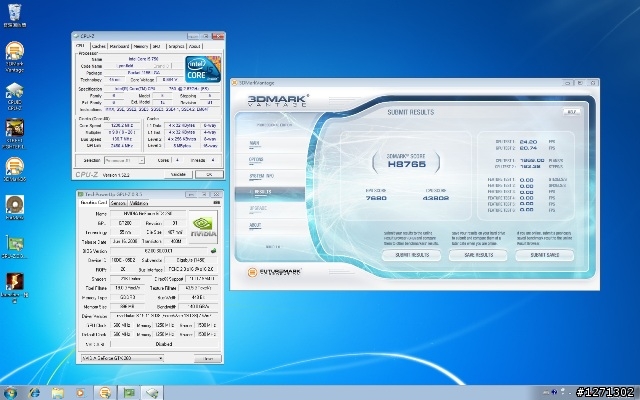This screenshot has width=640, height=400.
Task: Click the BIOS save chip icon in GPU-Z
Action: coord(213,251)
